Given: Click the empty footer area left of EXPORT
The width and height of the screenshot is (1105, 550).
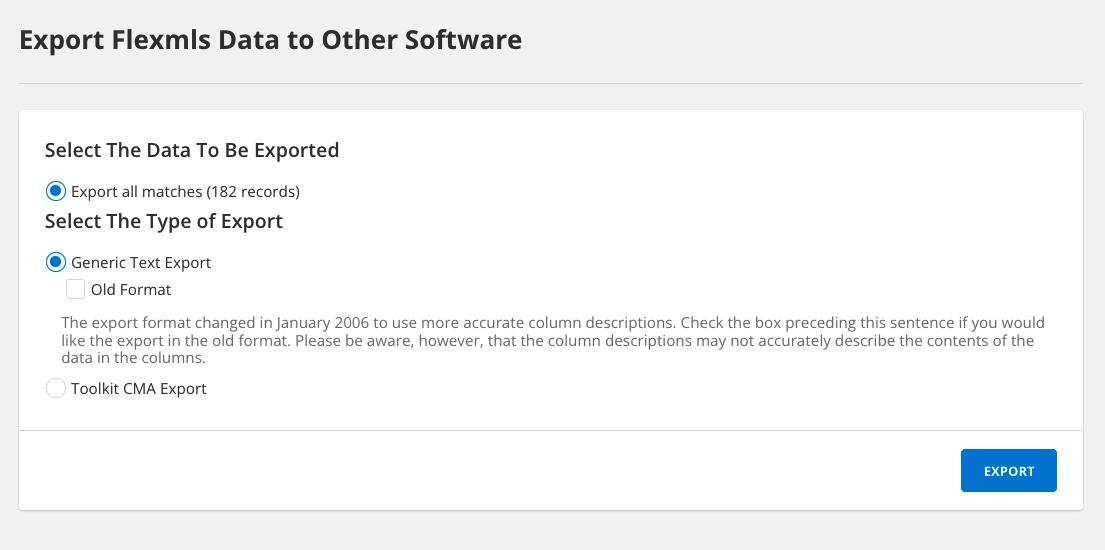Looking at the screenshot, I should coord(480,471).
